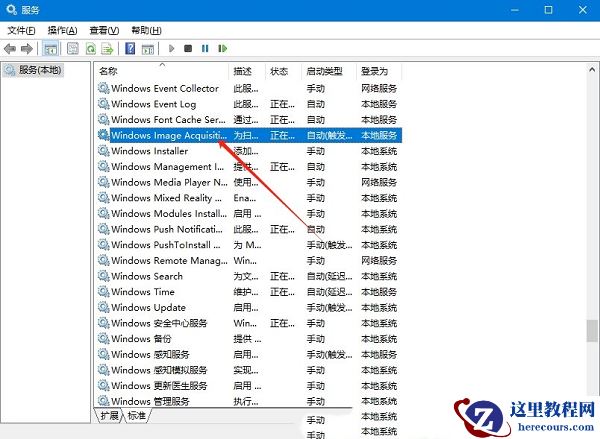Select Windows Media Player Network row

[x=249, y=182]
